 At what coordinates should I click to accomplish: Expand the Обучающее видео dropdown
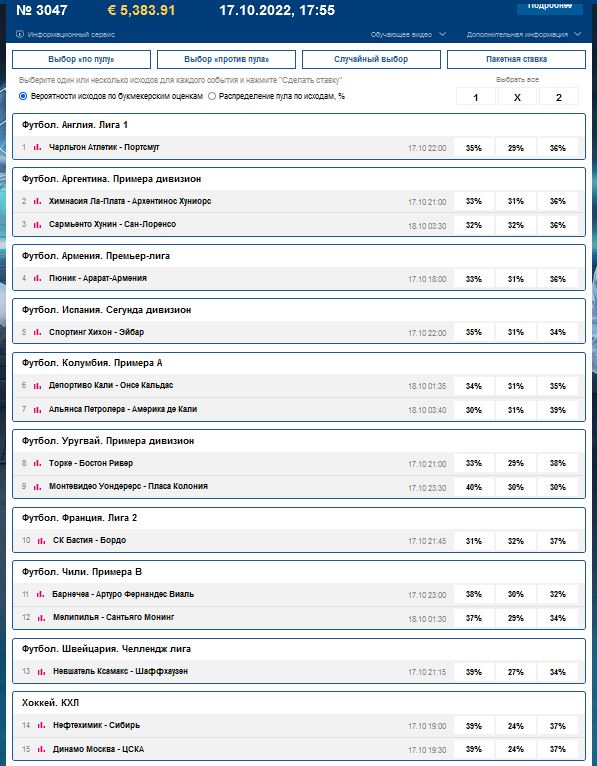click(408, 35)
